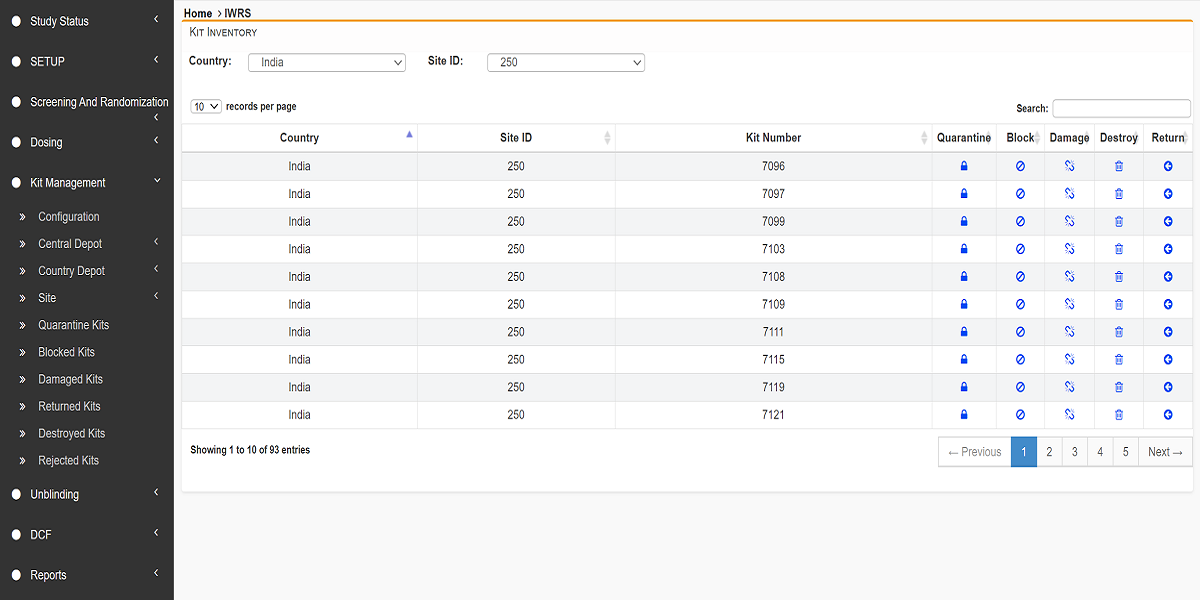Click quarantine lock icon for kit 7096

[964, 166]
